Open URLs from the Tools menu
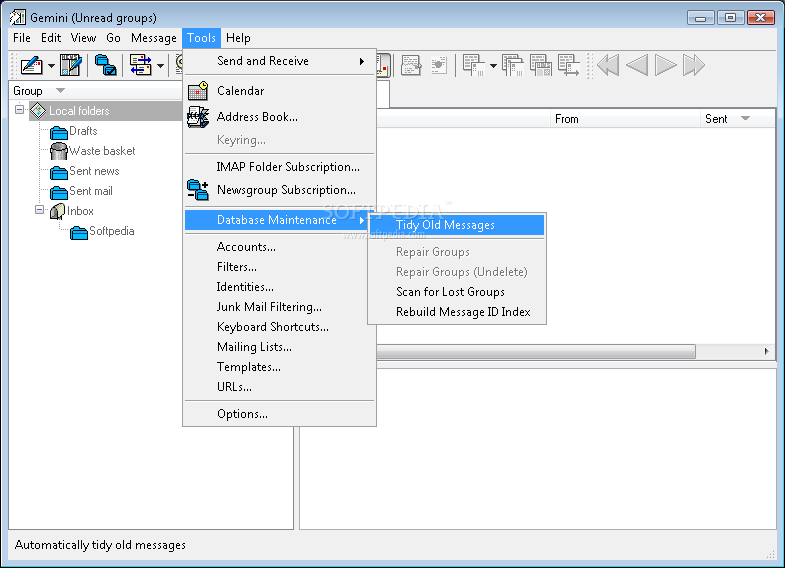Screen dimensions: 785x568 click(x=280, y=387)
